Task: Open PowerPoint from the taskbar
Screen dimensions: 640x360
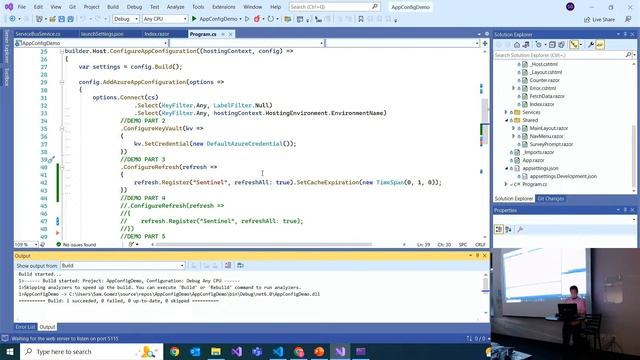Action: pos(319,351)
